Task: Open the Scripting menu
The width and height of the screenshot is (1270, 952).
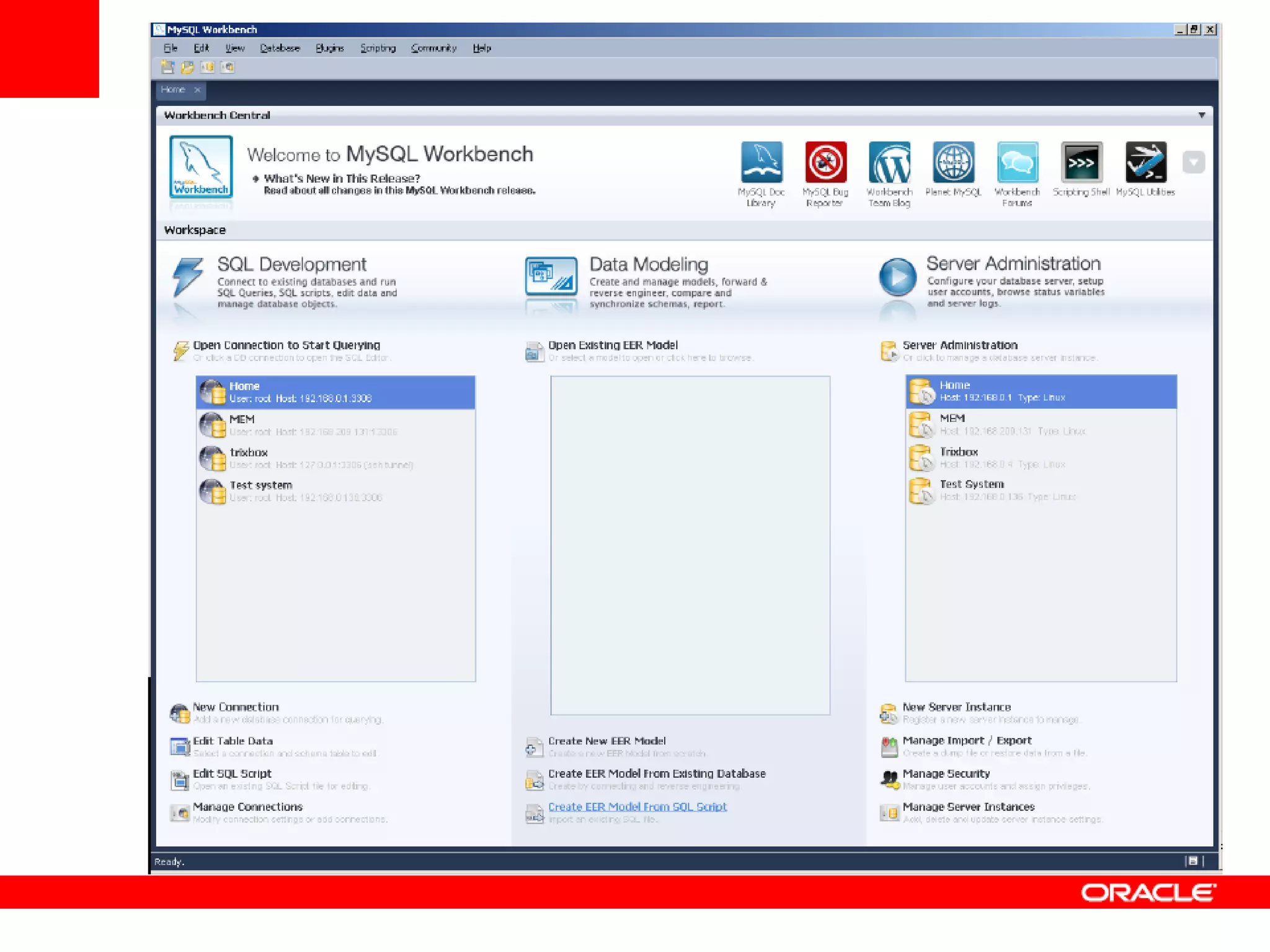Action: tap(378, 48)
